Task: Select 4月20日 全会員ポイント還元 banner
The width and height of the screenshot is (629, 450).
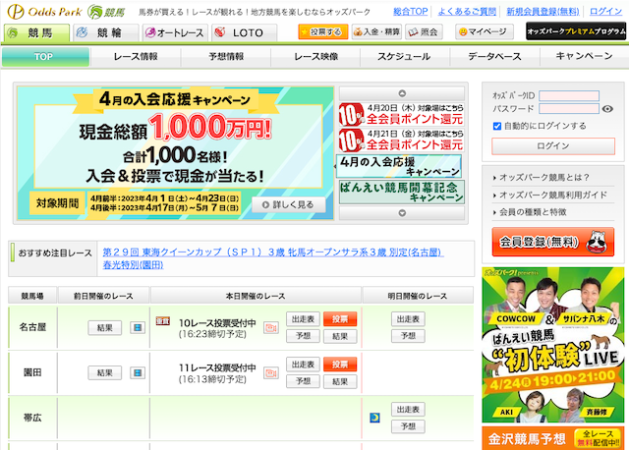Action: click(401, 114)
